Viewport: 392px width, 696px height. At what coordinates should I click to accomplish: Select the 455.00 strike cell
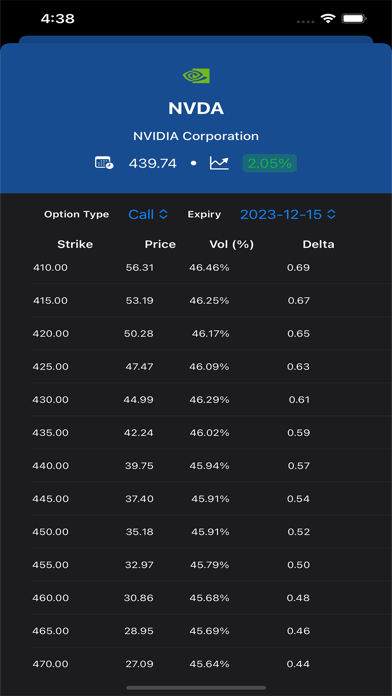click(51, 565)
